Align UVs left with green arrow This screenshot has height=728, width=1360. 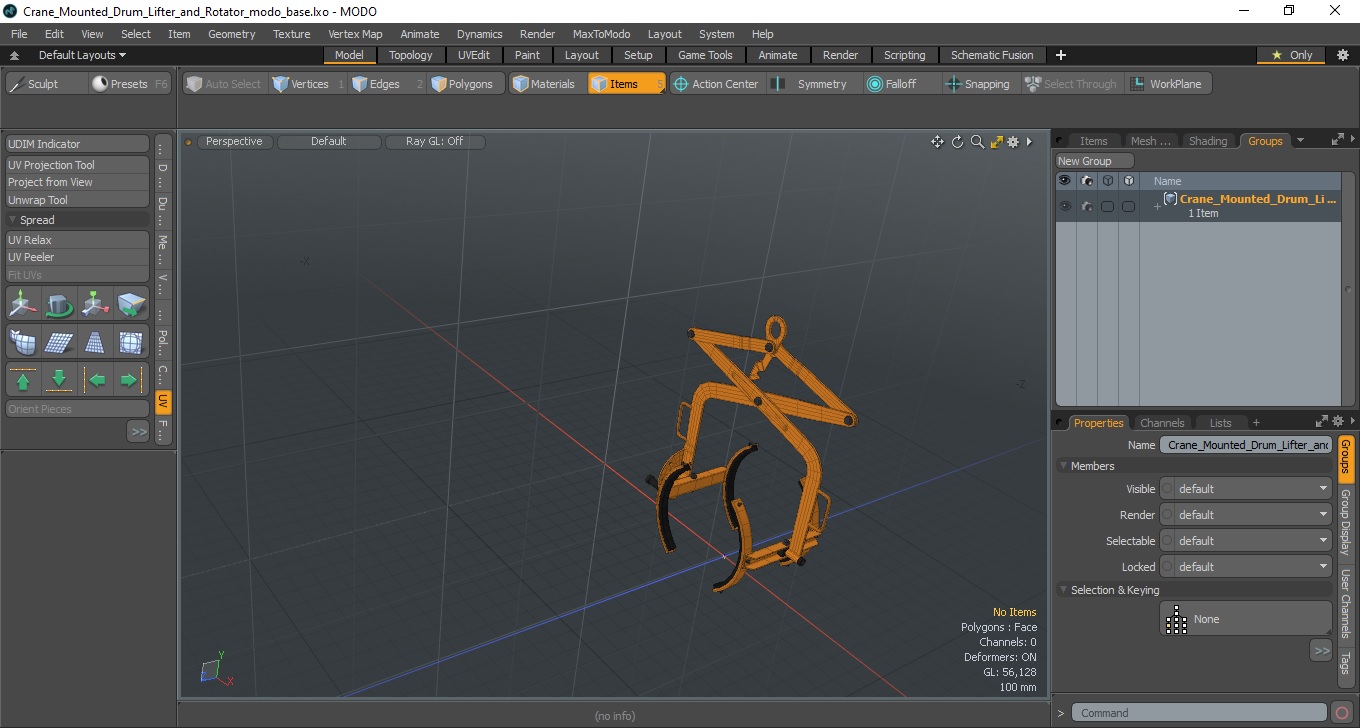(95, 380)
